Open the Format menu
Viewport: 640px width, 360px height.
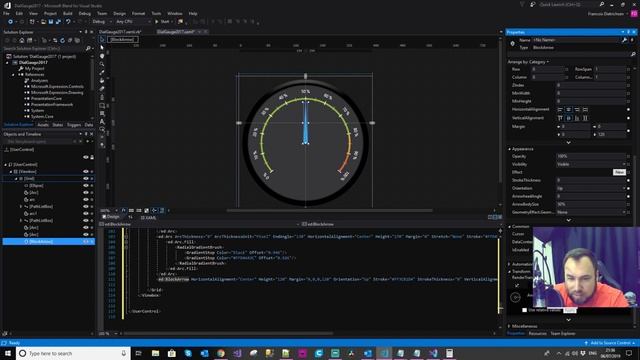click(138, 13)
